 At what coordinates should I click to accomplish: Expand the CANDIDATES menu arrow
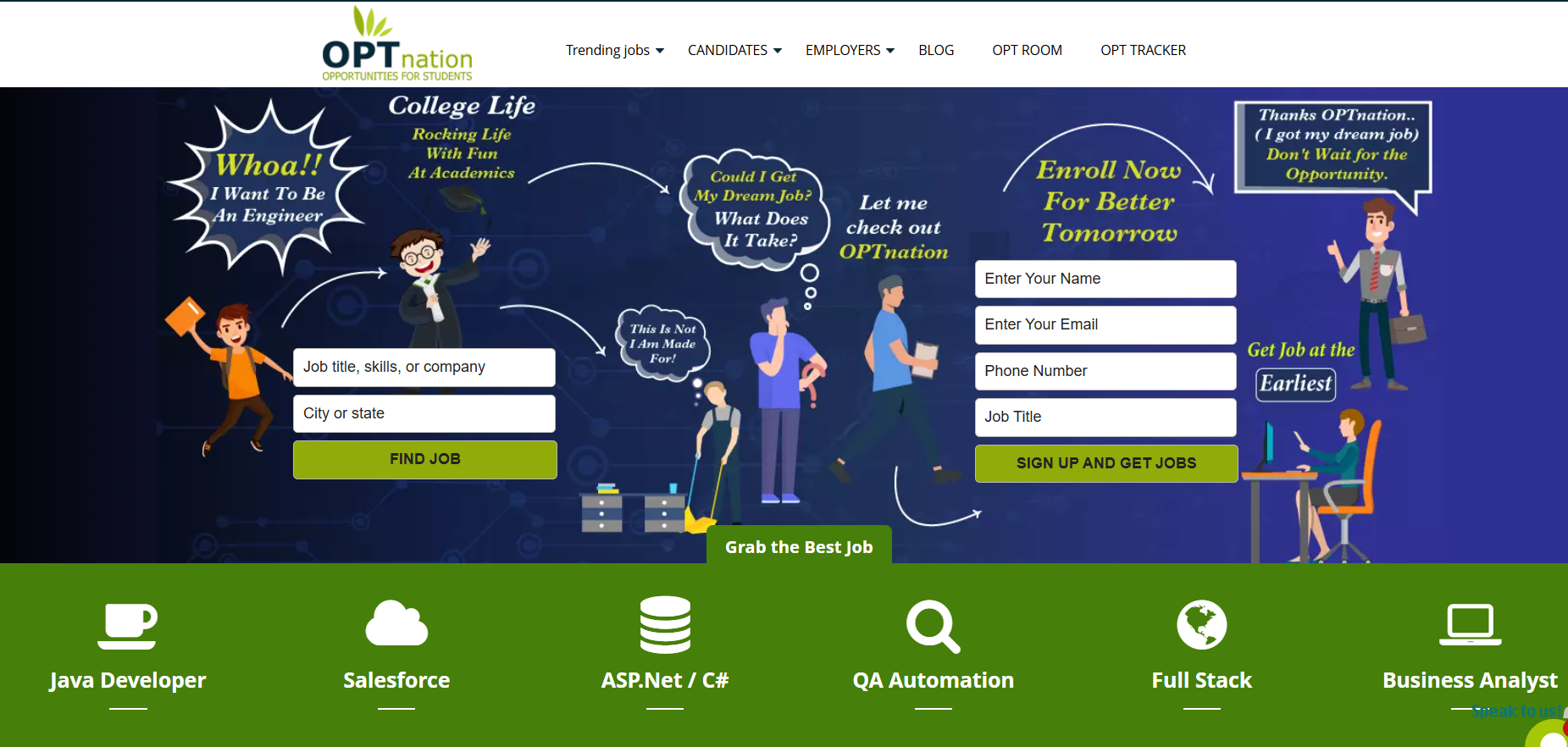pos(778,51)
